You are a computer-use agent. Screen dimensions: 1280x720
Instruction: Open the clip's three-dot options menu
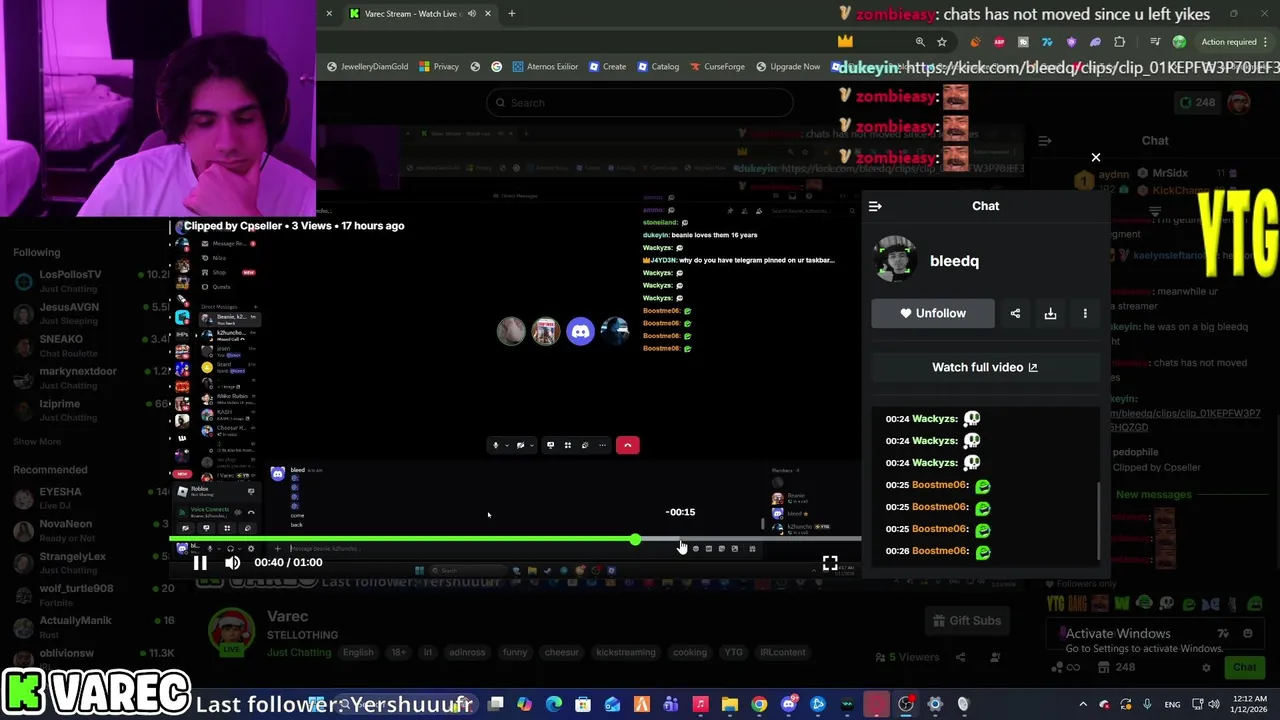tap(1085, 313)
